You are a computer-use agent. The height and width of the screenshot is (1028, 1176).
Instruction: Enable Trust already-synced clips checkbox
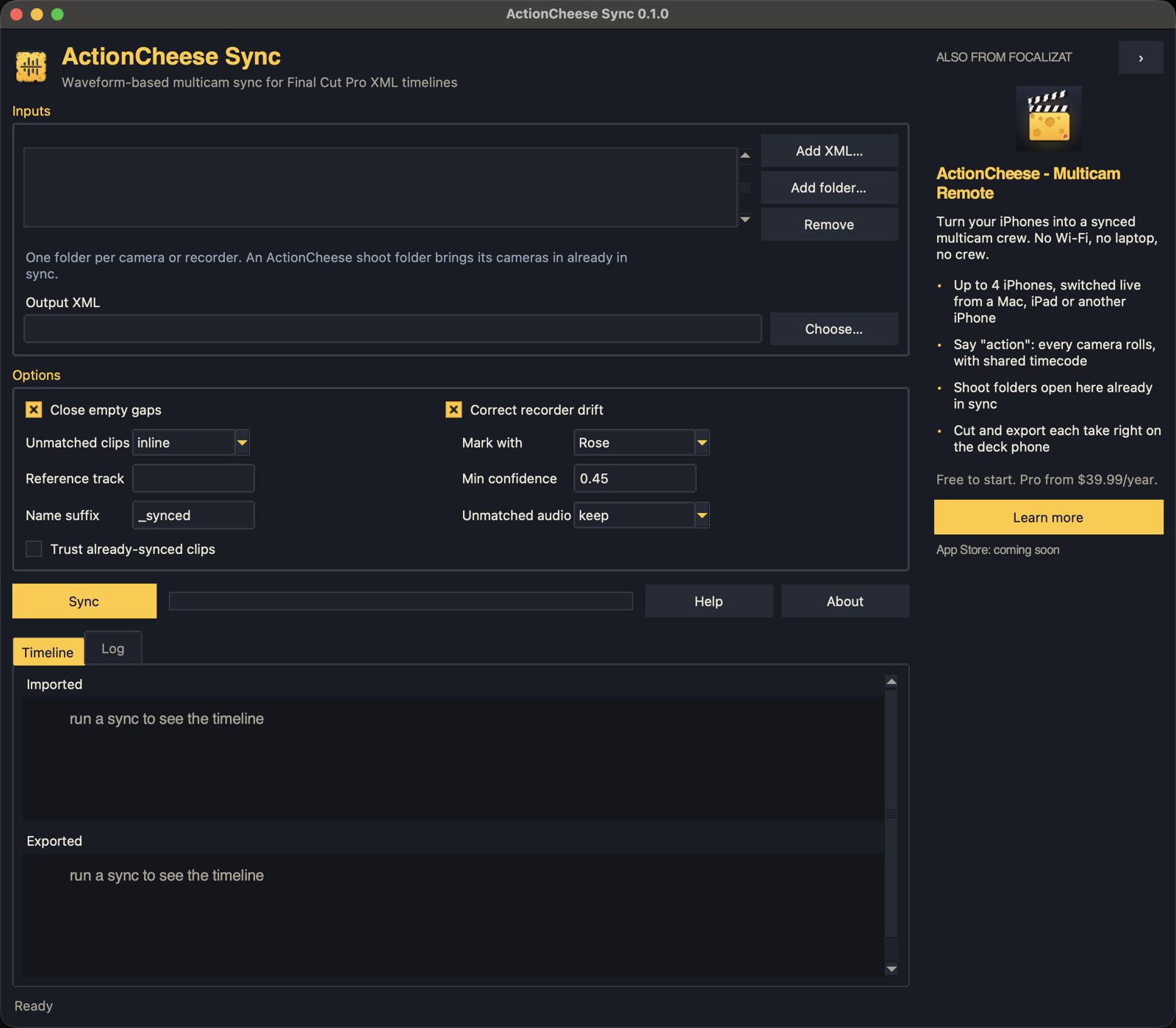click(x=34, y=549)
